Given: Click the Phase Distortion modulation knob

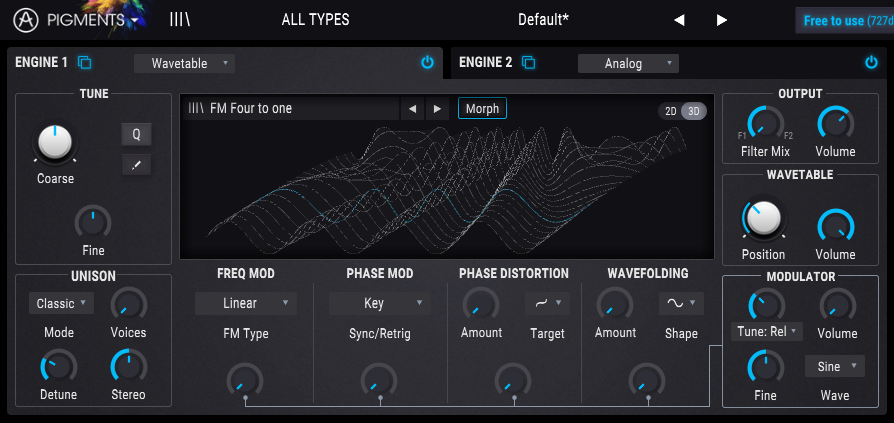Looking at the screenshot, I should tap(513, 381).
